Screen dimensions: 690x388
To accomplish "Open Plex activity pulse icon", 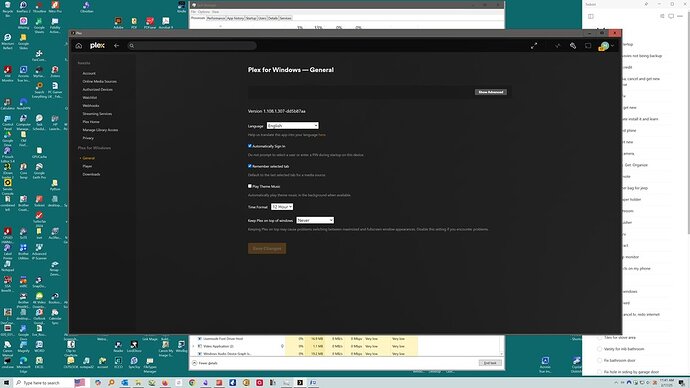I will [x=558, y=46].
